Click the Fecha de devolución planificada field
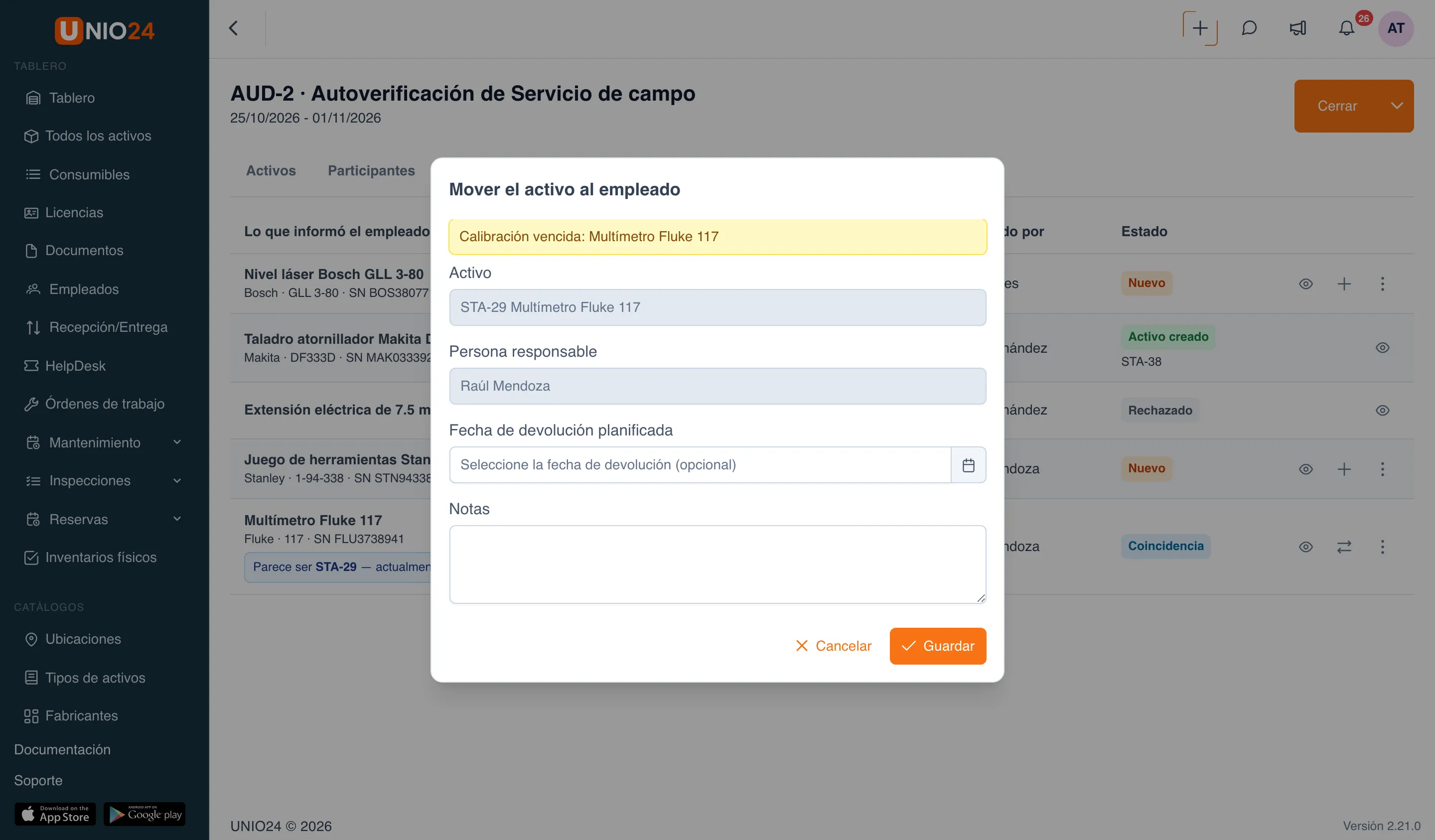This screenshot has width=1435, height=840. click(700, 465)
